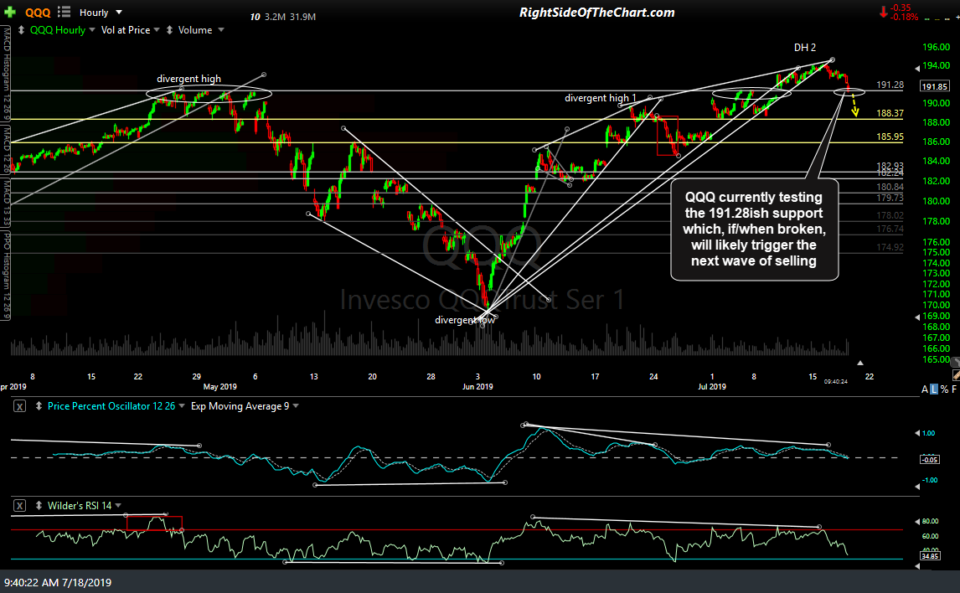
Task: Click the F button on the price scale
Action: click(955, 388)
